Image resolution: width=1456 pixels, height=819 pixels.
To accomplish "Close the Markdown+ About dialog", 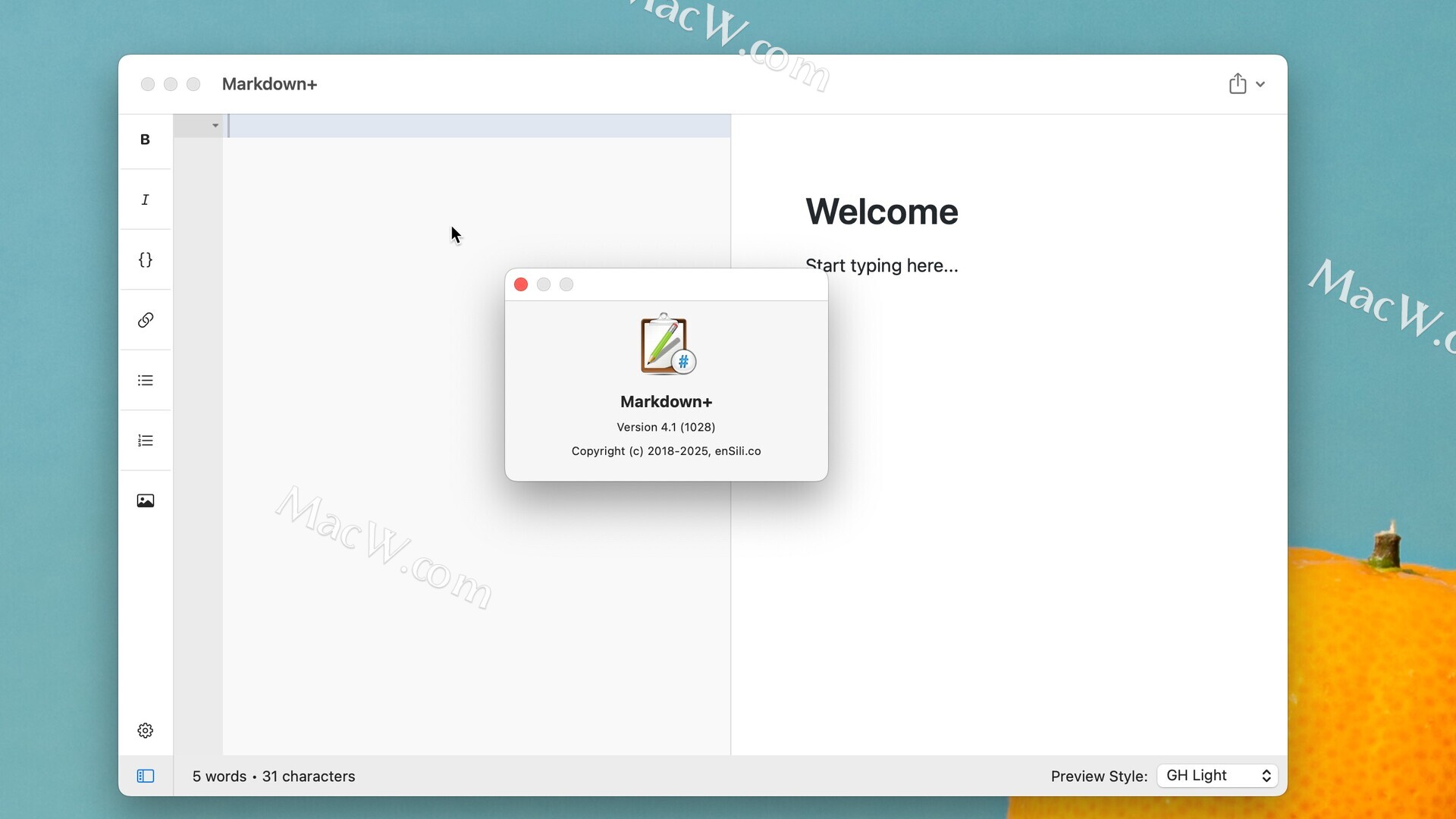I will tap(521, 284).
